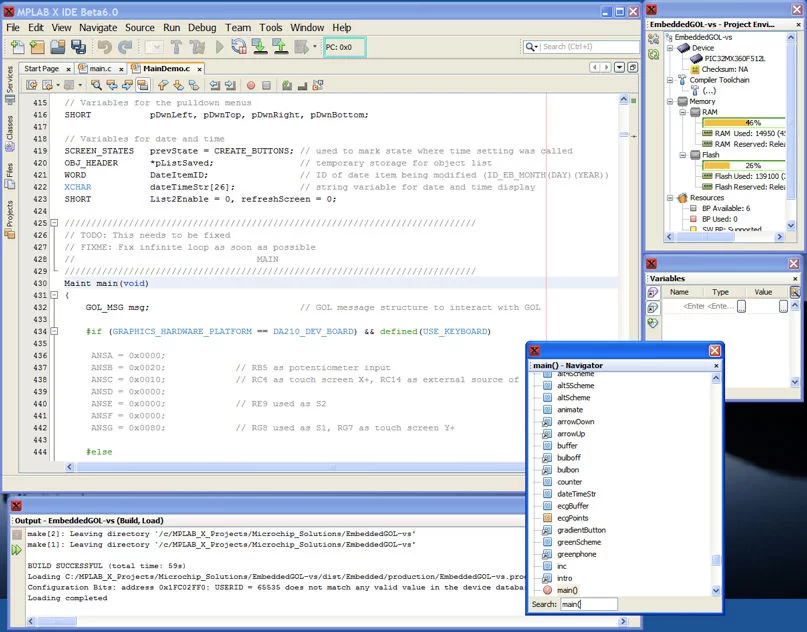The width and height of the screenshot is (807, 632).
Task: Click the Navigator scrollbar down arrow
Action: coord(716,590)
